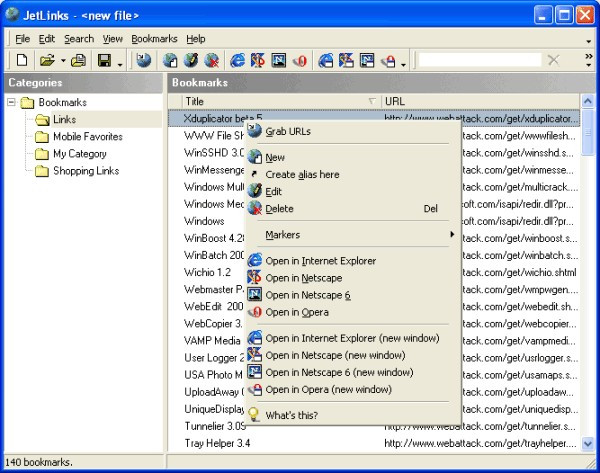
Task: Click the Delete bookmark toolbar icon
Action: 212,60
